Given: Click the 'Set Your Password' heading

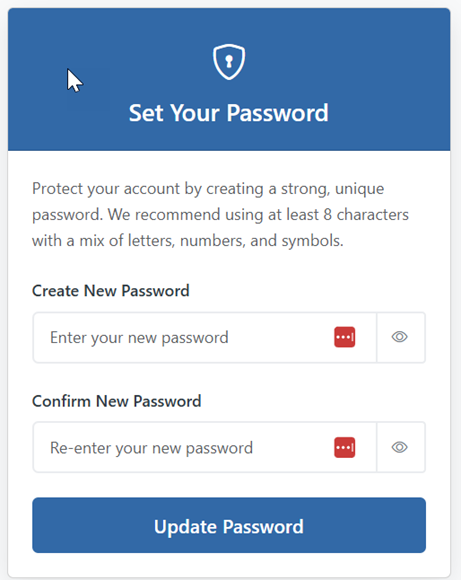Looking at the screenshot, I should pyautogui.click(x=229, y=113).
